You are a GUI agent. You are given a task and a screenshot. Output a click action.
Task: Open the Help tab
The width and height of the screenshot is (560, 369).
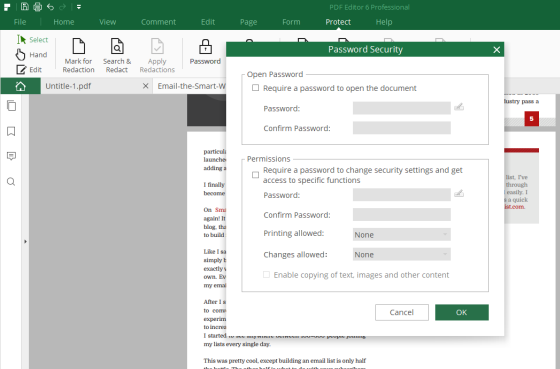tap(384, 22)
